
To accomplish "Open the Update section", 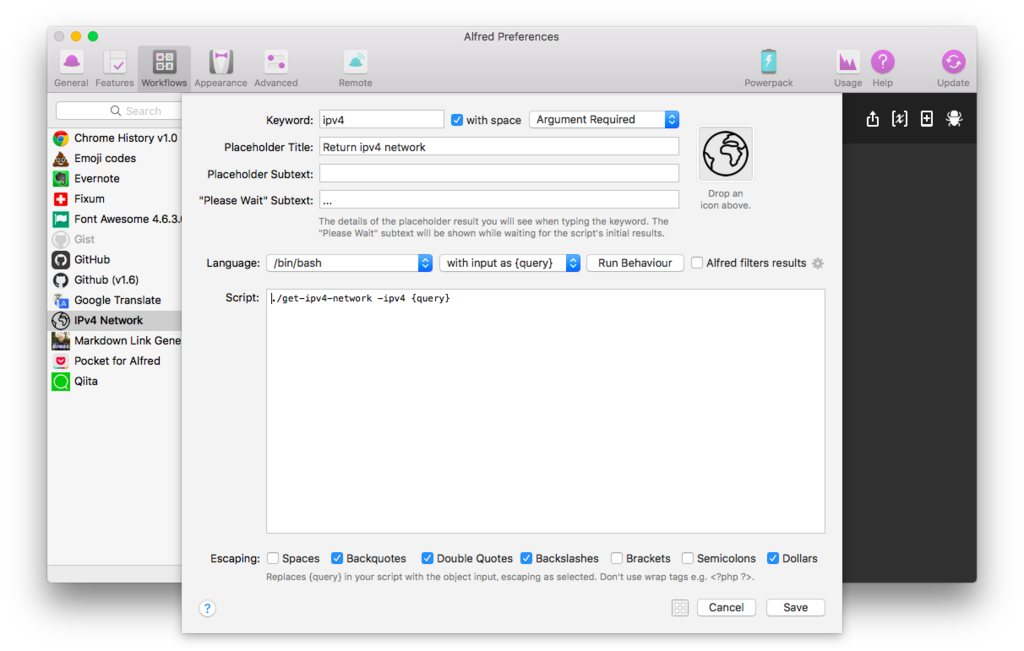I will [x=953, y=69].
